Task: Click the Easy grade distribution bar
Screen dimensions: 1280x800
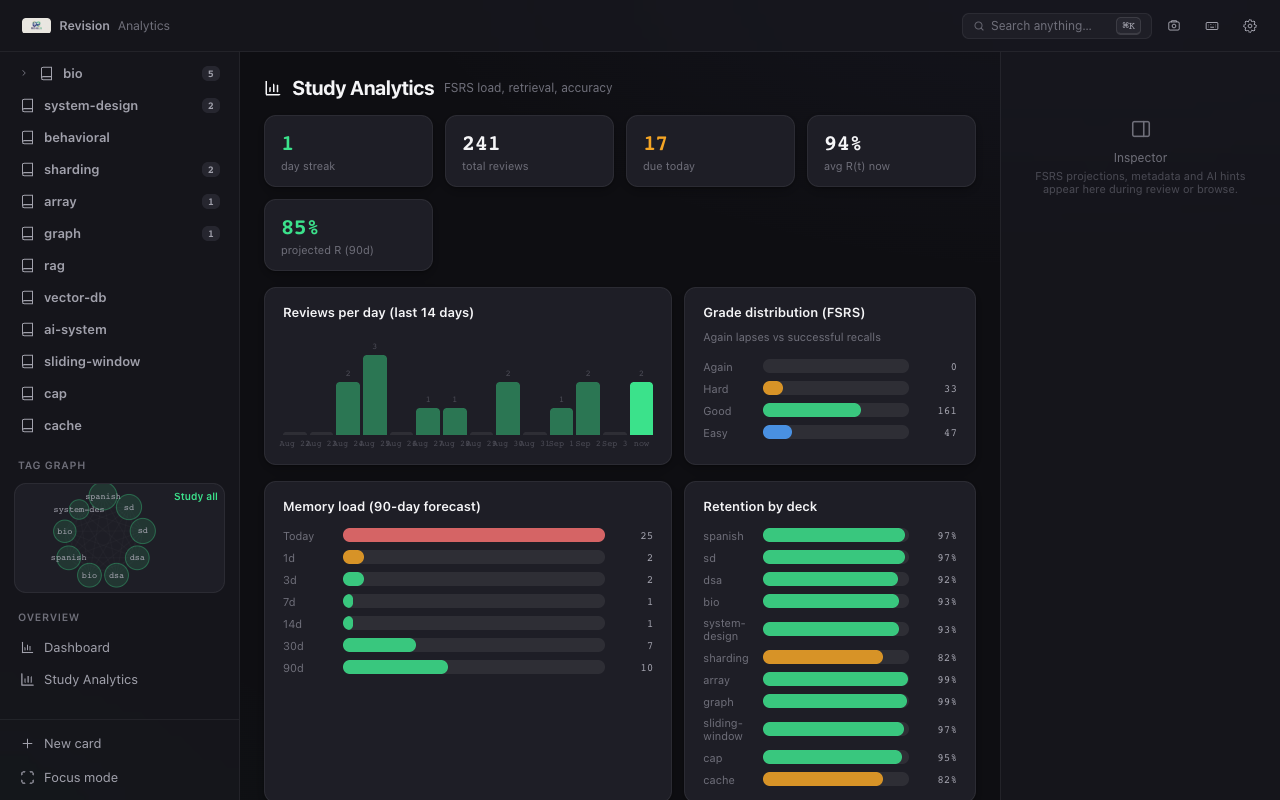Action: (836, 432)
